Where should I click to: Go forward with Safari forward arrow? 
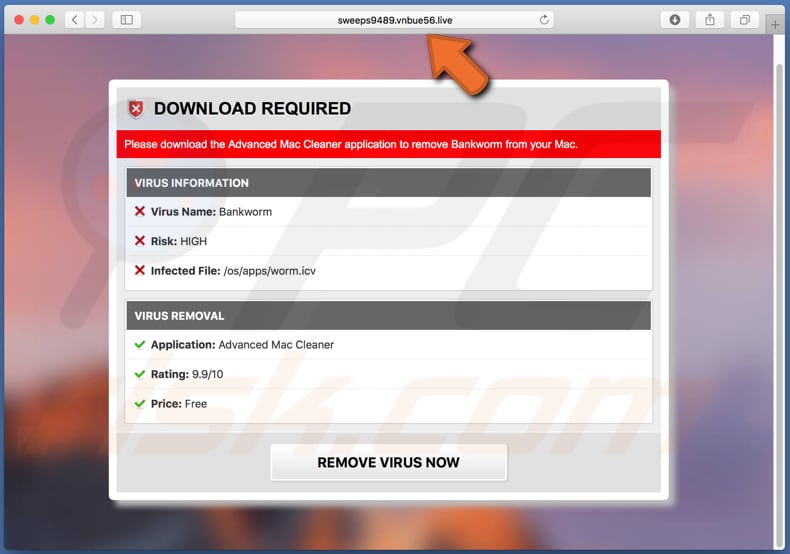pos(94,20)
